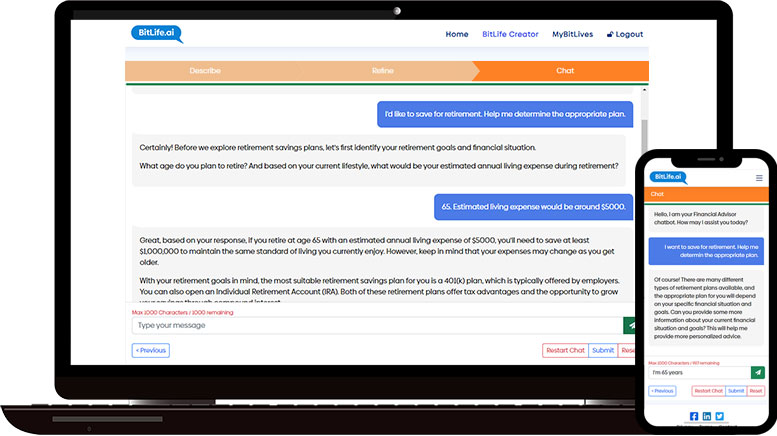Click the Reset button on phone

(756, 391)
